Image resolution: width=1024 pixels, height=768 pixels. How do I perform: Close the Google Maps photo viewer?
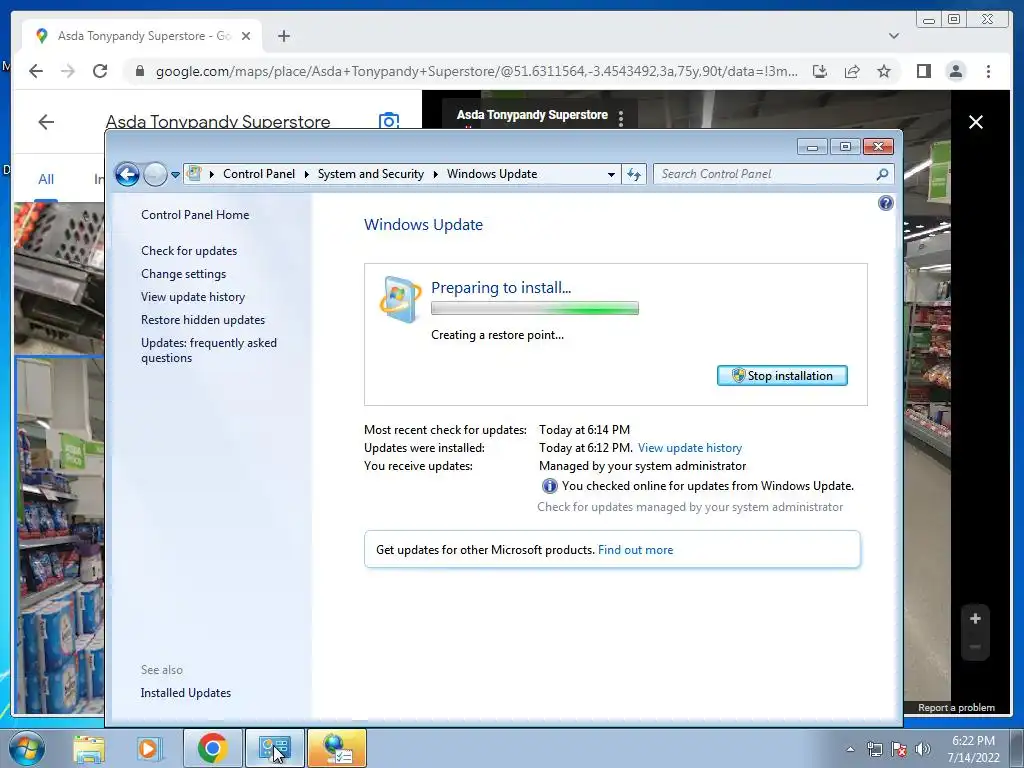point(976,122)
